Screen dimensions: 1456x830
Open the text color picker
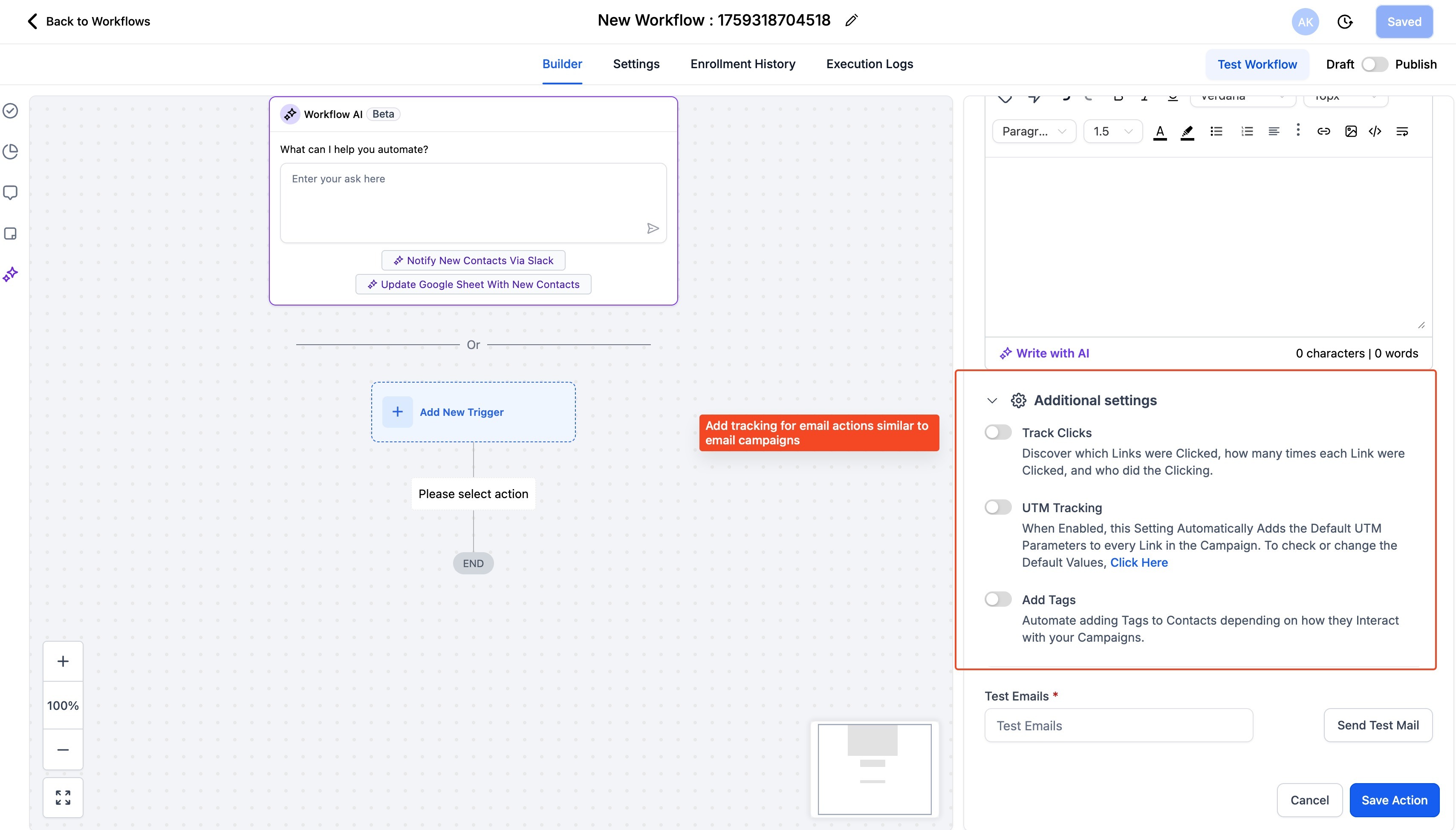tap(1159, 131)
